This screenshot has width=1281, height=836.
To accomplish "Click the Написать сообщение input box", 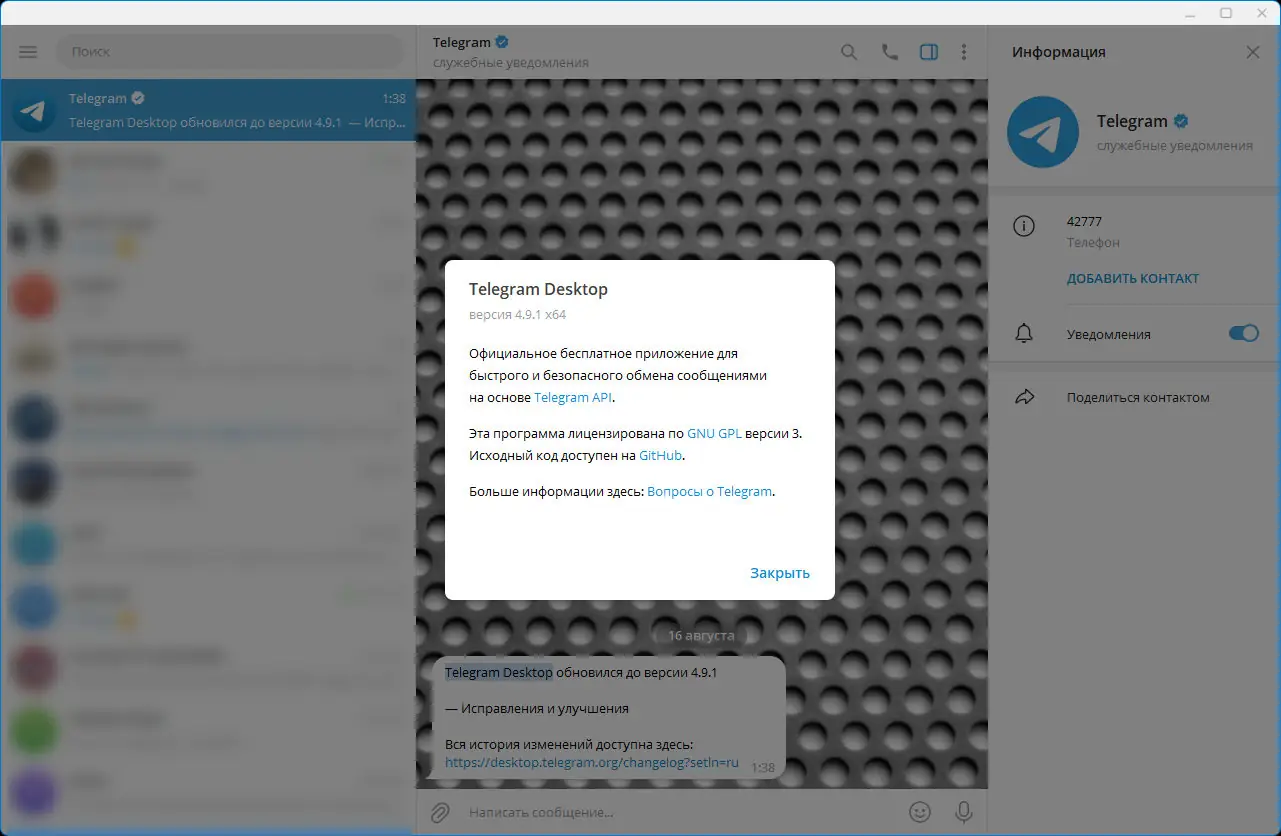I will pos(680,812).
